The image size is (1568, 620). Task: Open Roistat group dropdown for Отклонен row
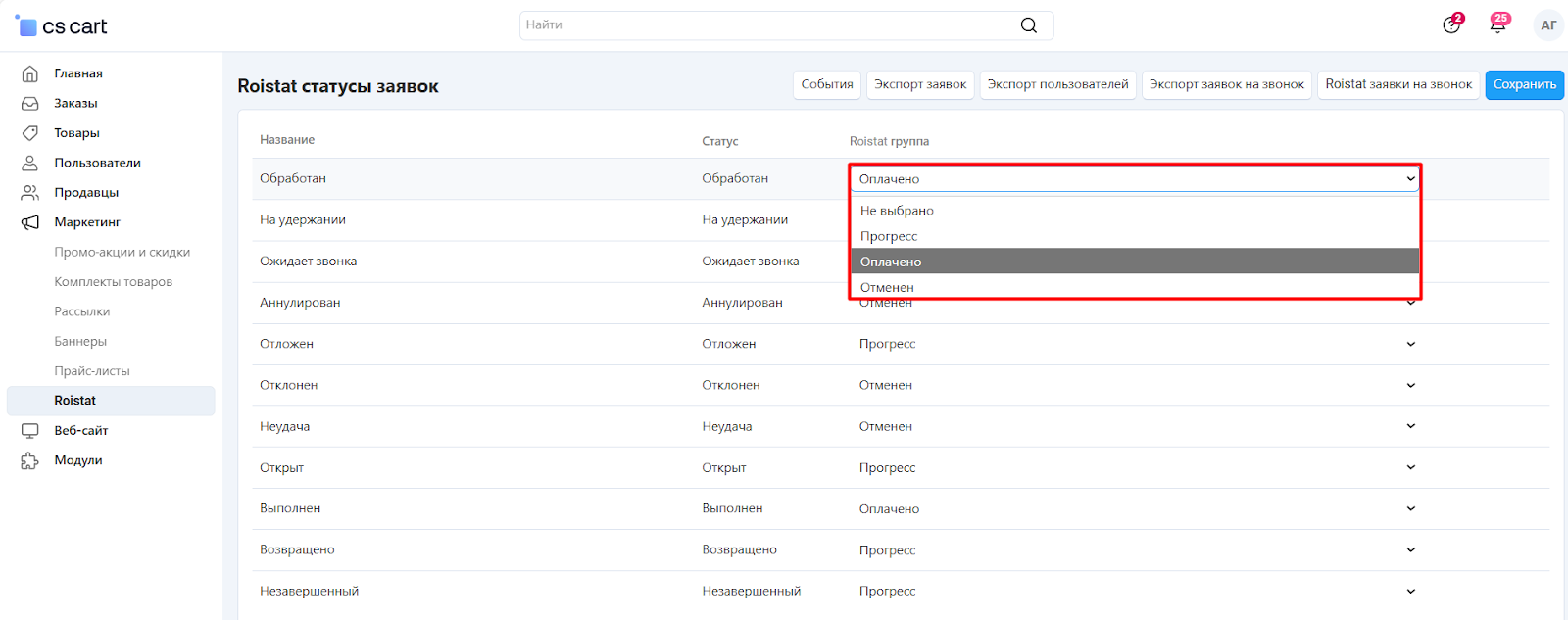click(1135, 385)
